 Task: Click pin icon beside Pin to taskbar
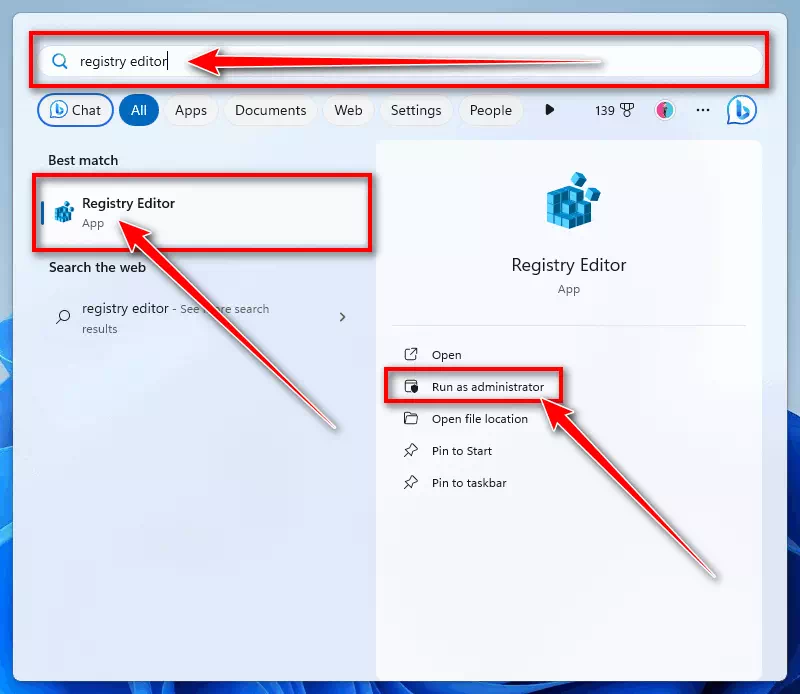(x=411, y=483)
